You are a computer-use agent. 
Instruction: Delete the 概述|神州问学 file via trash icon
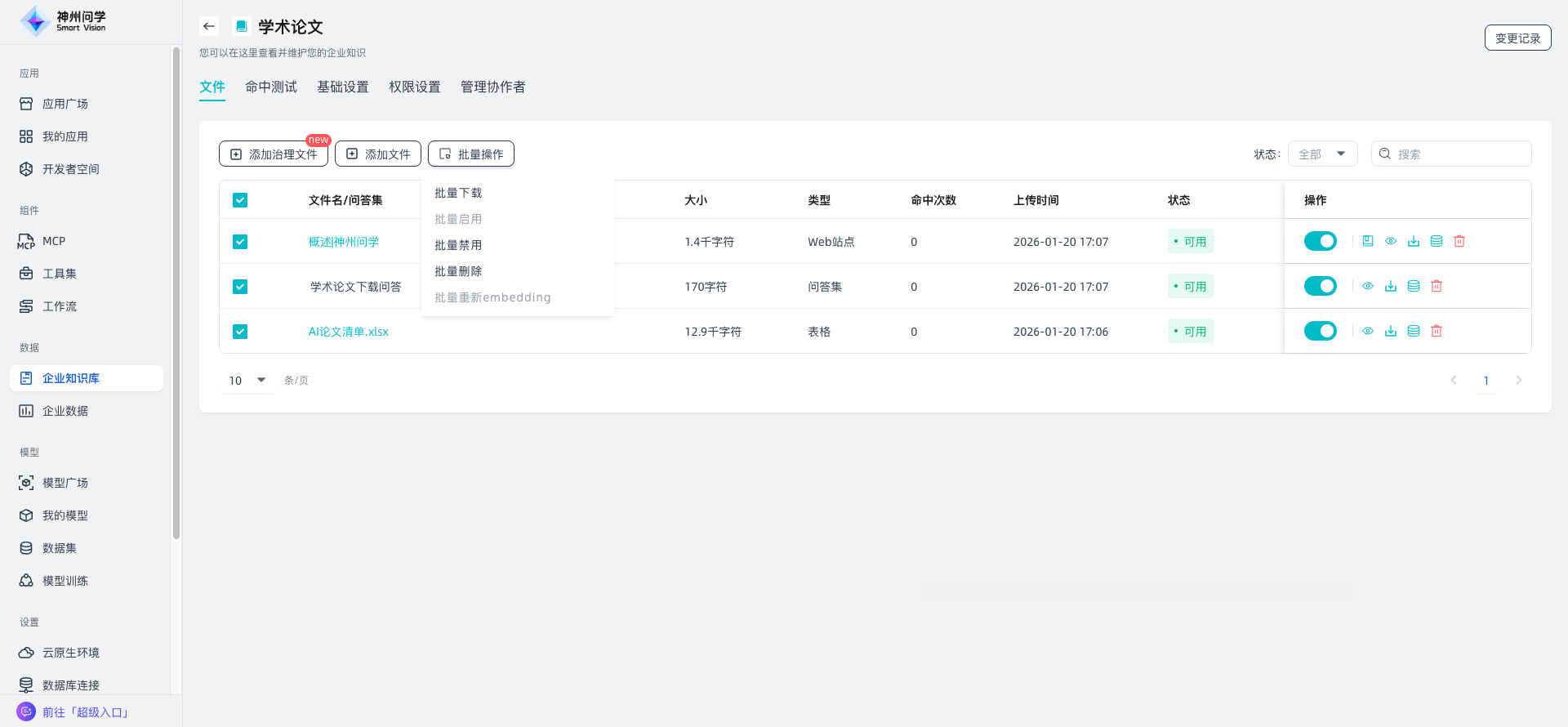pyautogui.click(x=1459, y=241)
